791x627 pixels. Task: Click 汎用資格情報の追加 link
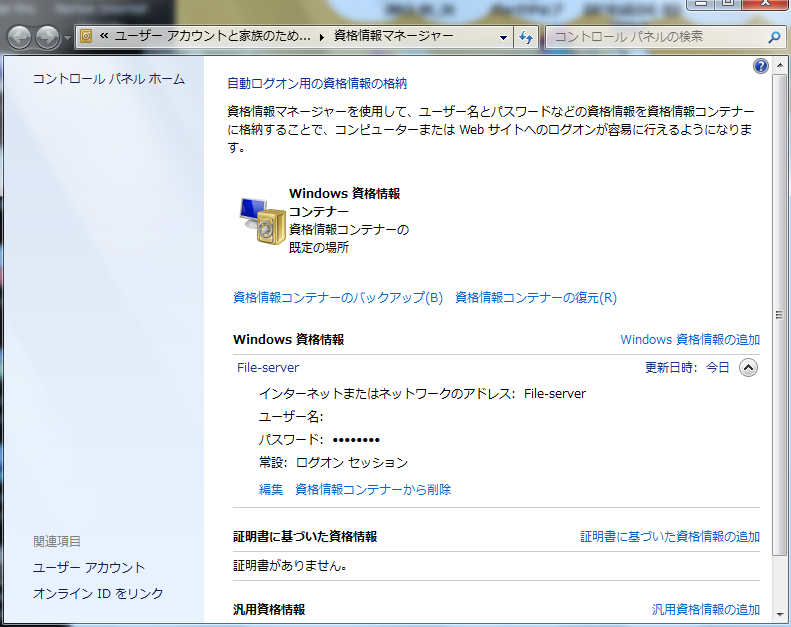(x=706, y=610)
